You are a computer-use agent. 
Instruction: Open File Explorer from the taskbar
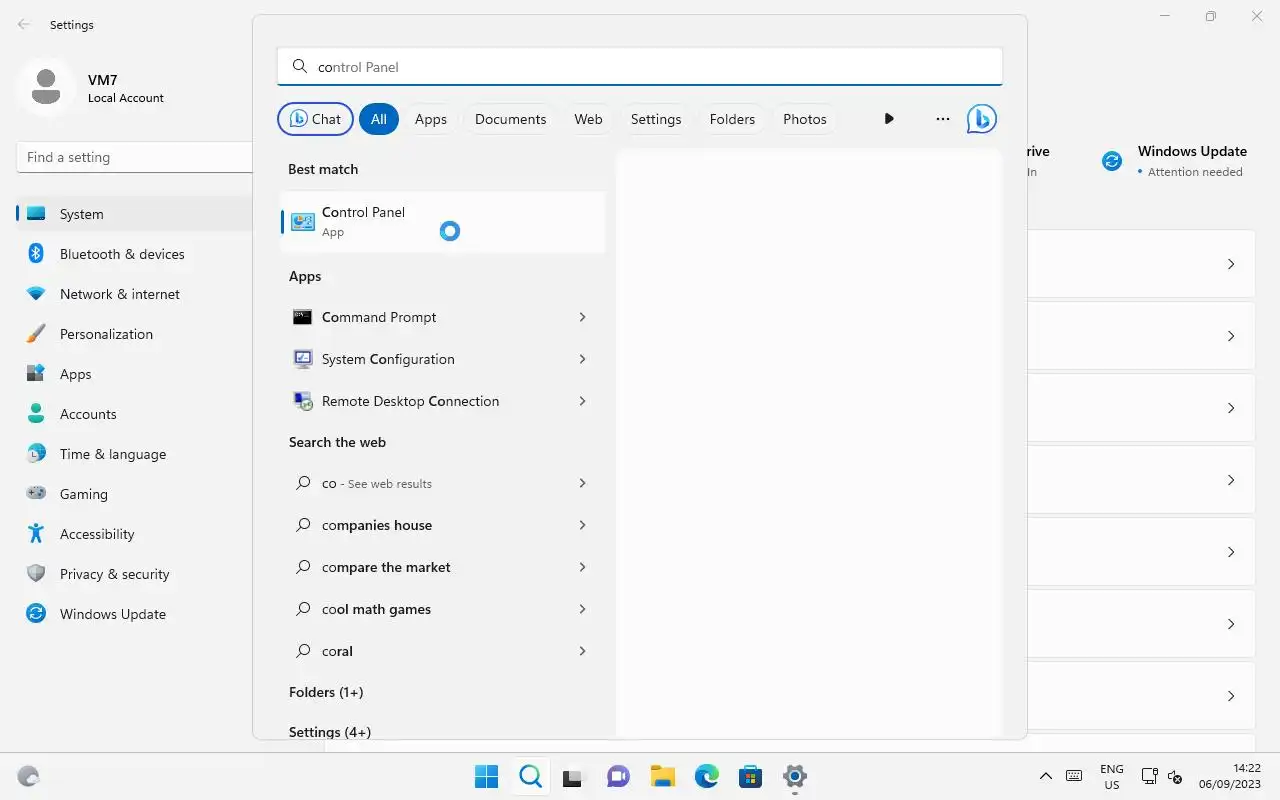[662, 776]
